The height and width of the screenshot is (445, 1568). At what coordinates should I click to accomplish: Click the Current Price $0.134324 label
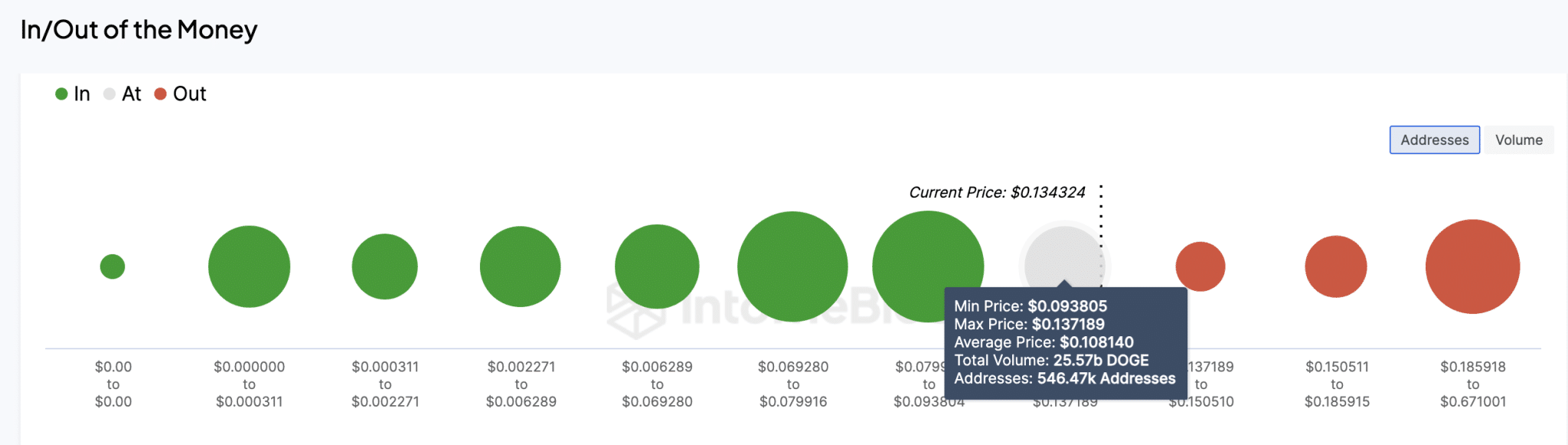(997, 192)
